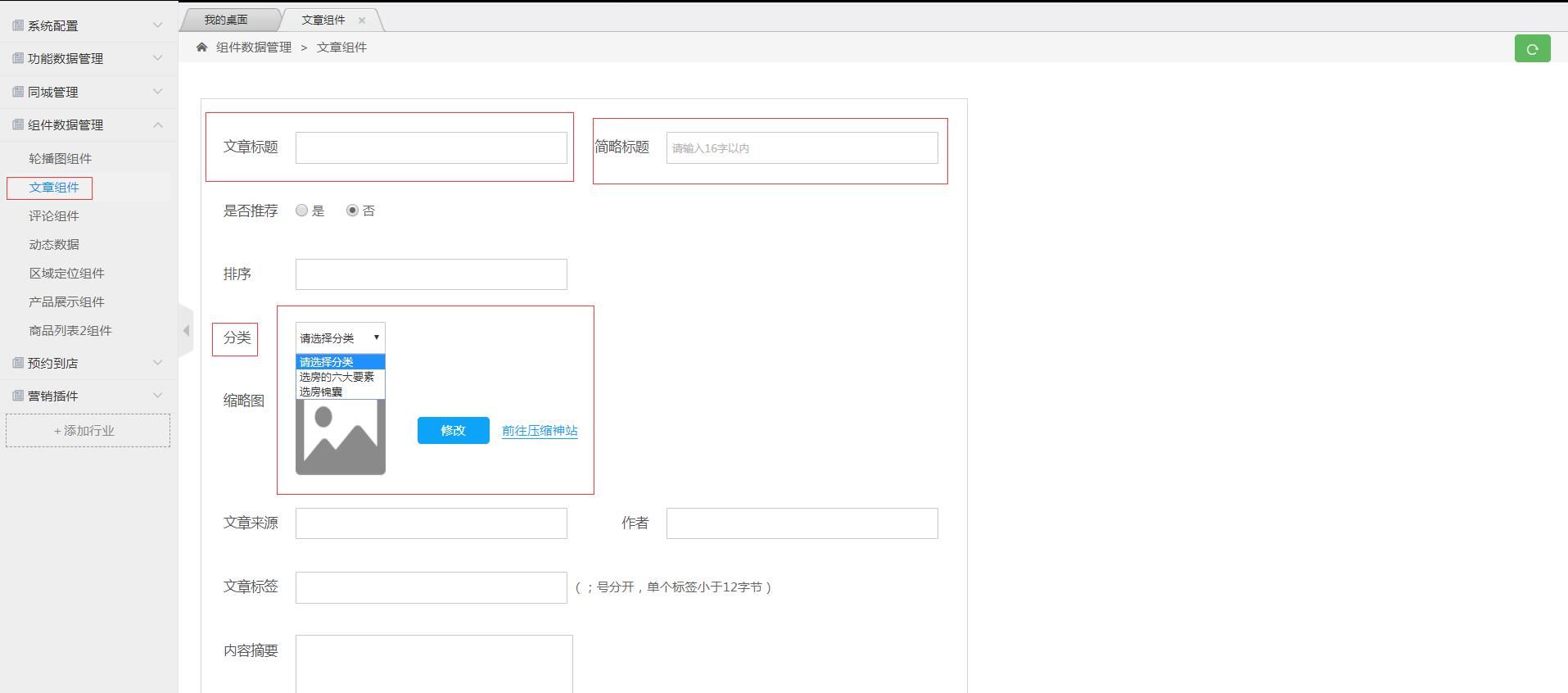Viewport: 1568px width, 693px height.
Task: Focus the 文章标题 input field
Action: click(x=431, y=147)
